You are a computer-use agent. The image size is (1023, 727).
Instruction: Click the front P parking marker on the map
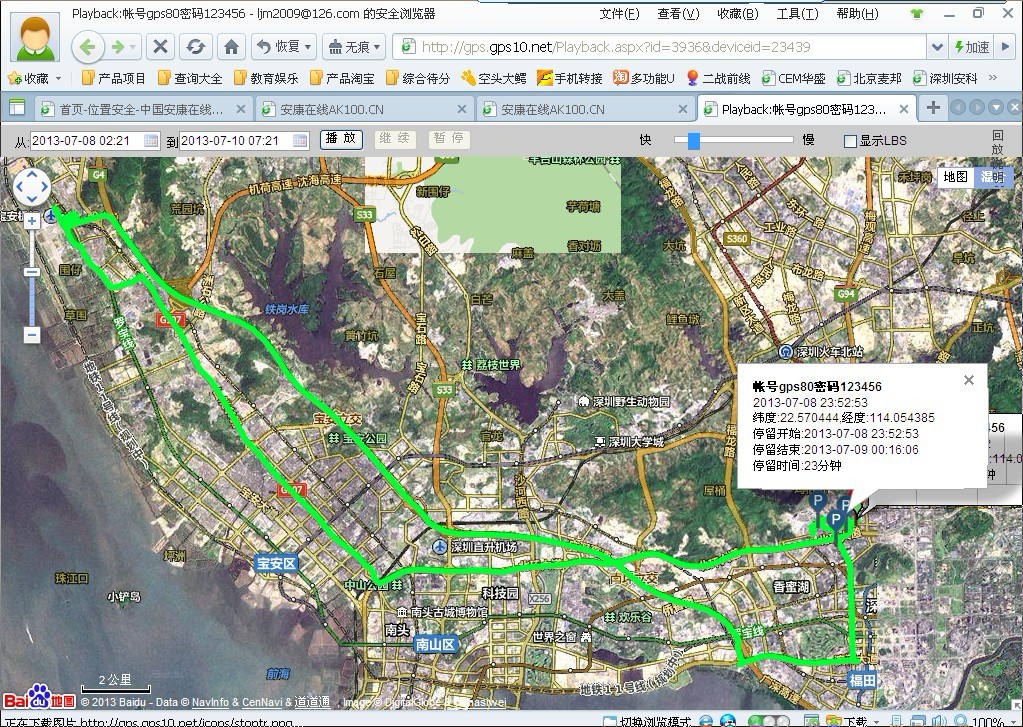click(836, 521)
